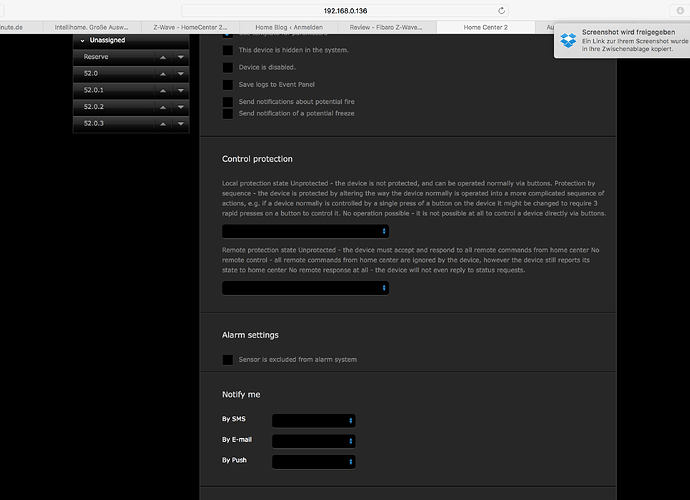
Task: Open the 'By SMS' notify dropdown
Action: click(314, 420)
